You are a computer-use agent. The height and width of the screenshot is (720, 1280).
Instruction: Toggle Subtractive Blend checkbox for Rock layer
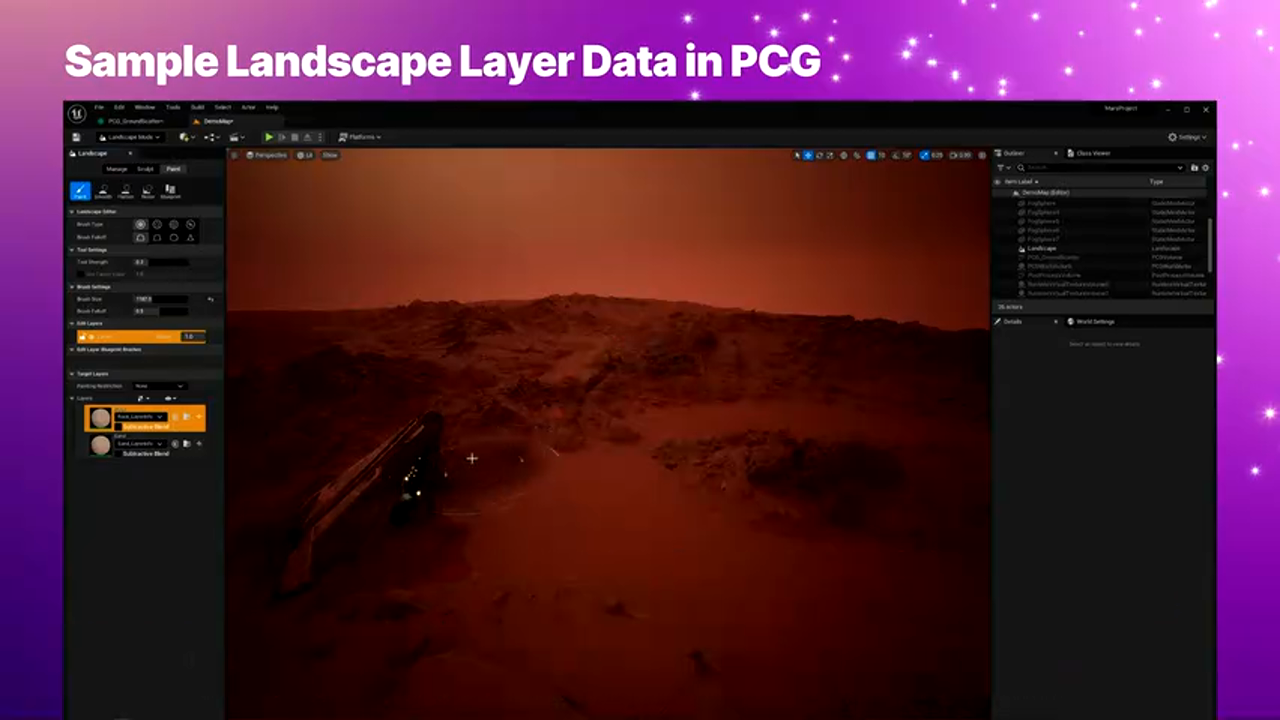(x=118, y=427)
